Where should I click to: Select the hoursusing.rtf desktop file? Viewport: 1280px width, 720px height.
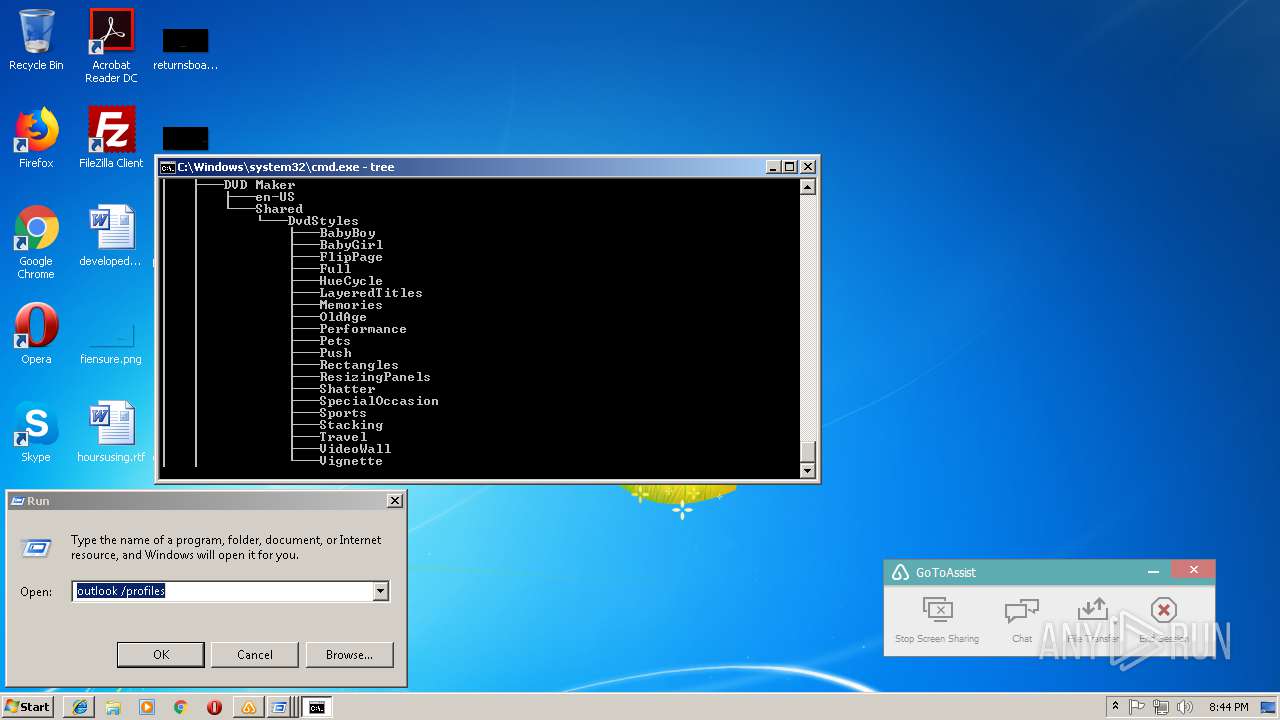coord(111,432)
